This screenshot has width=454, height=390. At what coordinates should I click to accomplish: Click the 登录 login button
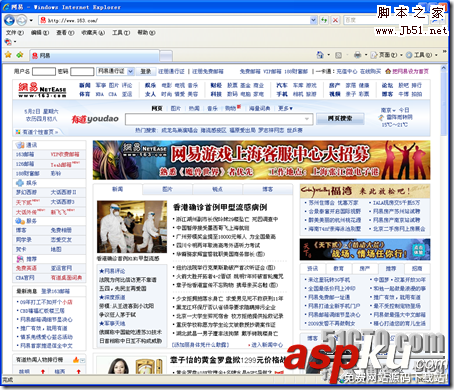point(146,71)
